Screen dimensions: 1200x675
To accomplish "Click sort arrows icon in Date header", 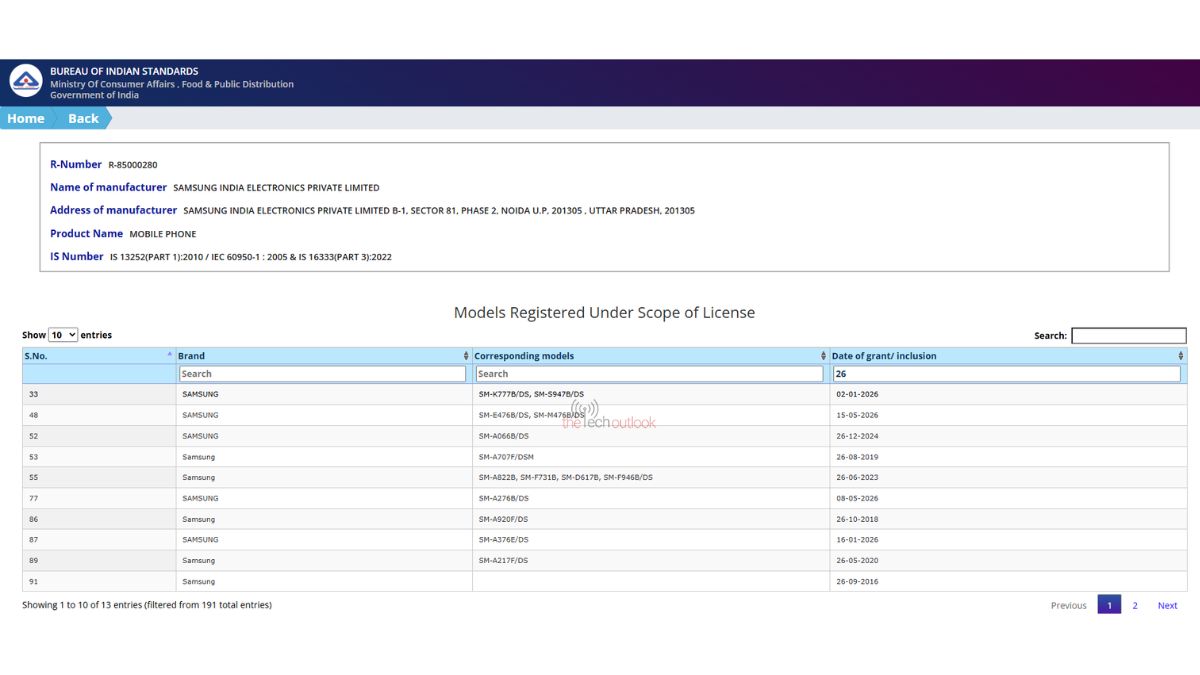I will [1181, 356].
